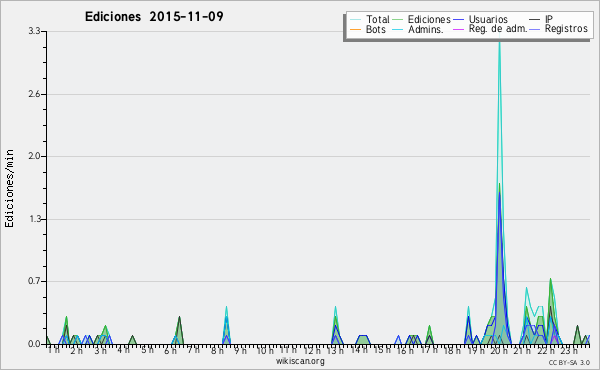600x370 pixels.
Task: Click the '23 h' x-axis label
Action: point(569,350)
